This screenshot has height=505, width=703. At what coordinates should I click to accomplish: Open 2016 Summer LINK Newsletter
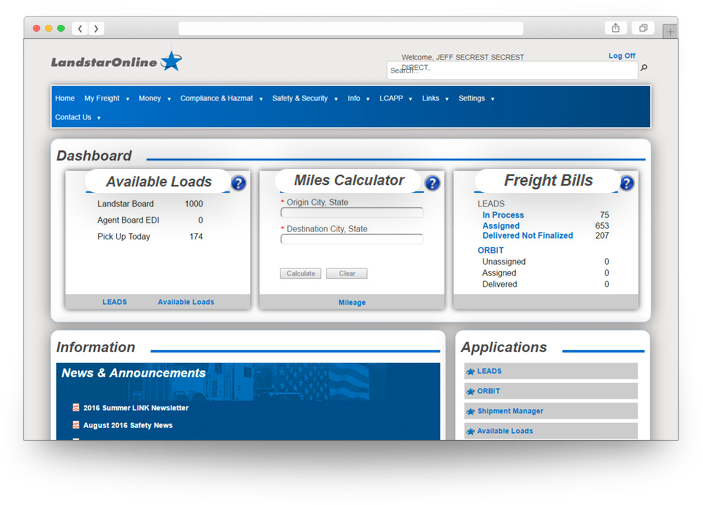point(136,408)
